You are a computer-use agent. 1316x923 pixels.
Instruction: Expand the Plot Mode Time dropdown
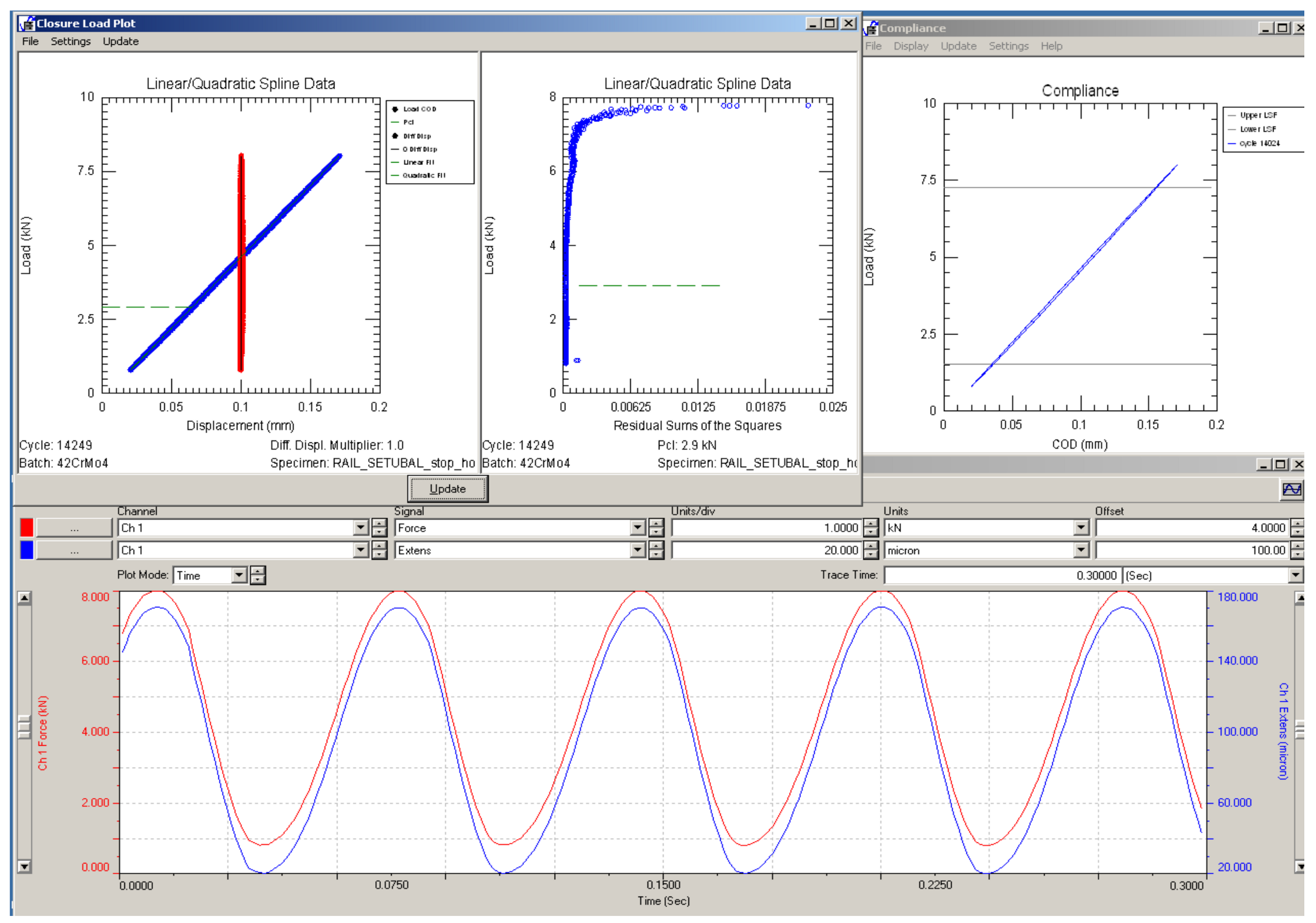coord(239,575)
